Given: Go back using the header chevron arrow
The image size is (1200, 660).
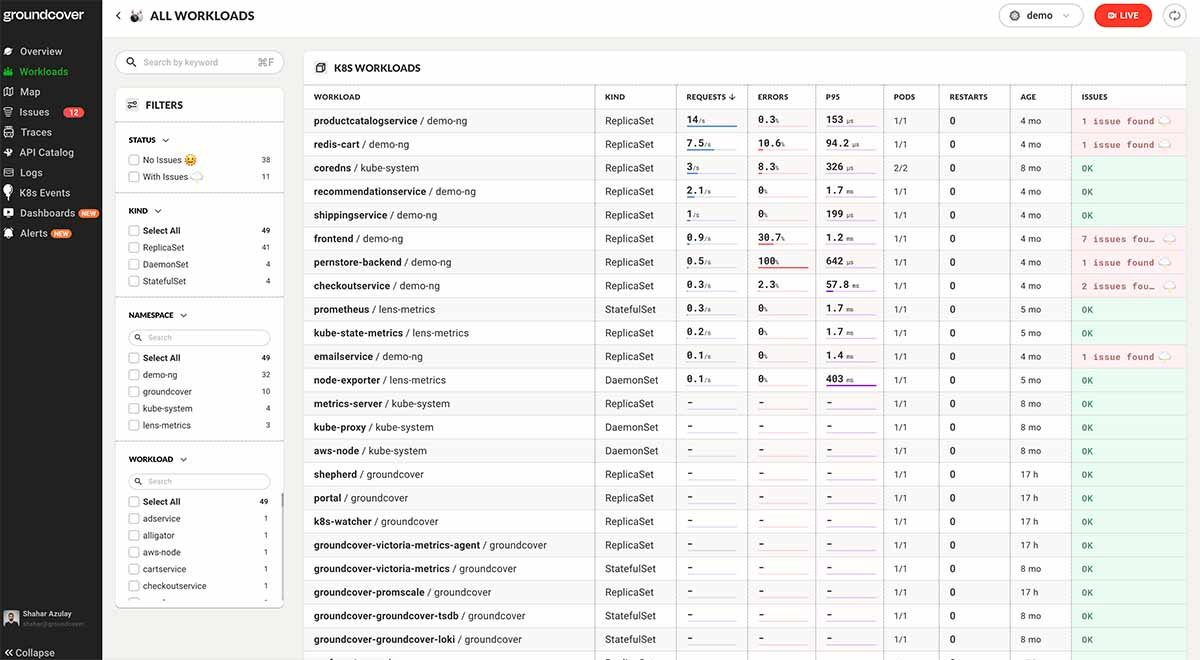Looking at the screenshot, I should (118, 16).
